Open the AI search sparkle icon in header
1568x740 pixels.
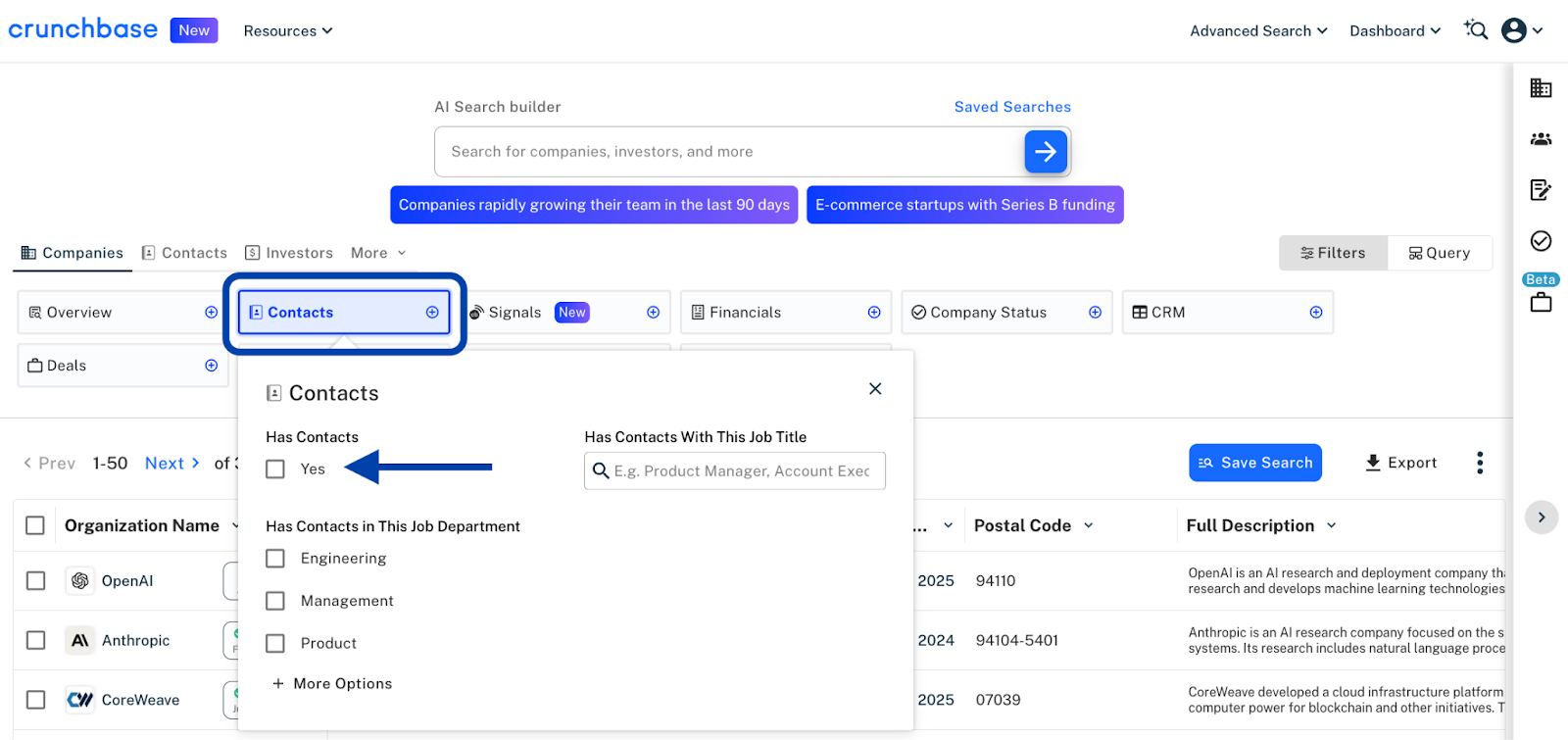1476,30
